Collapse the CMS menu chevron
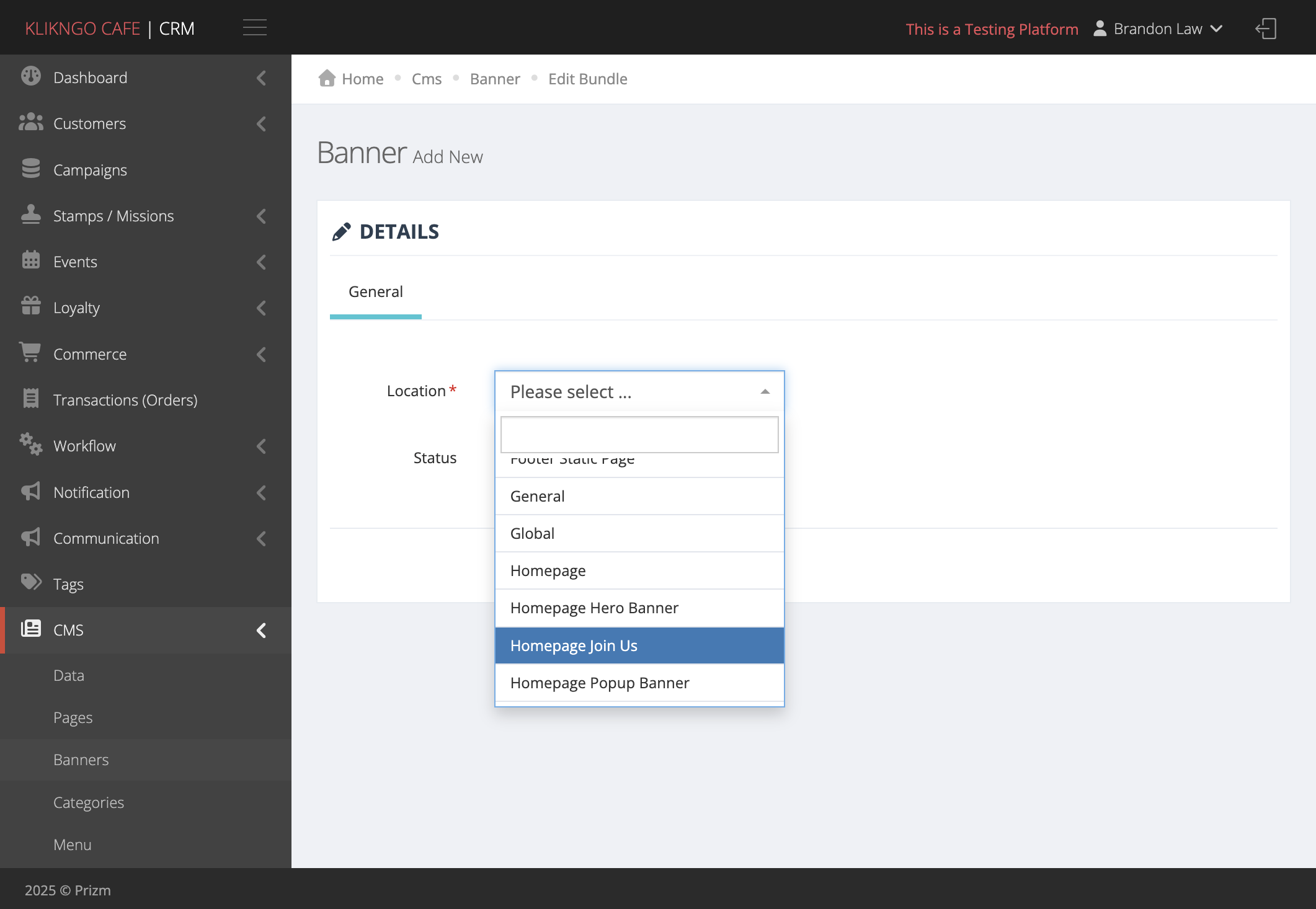Image resolution: width=1316 pixels, height=909 pixels. pos(261,630)
